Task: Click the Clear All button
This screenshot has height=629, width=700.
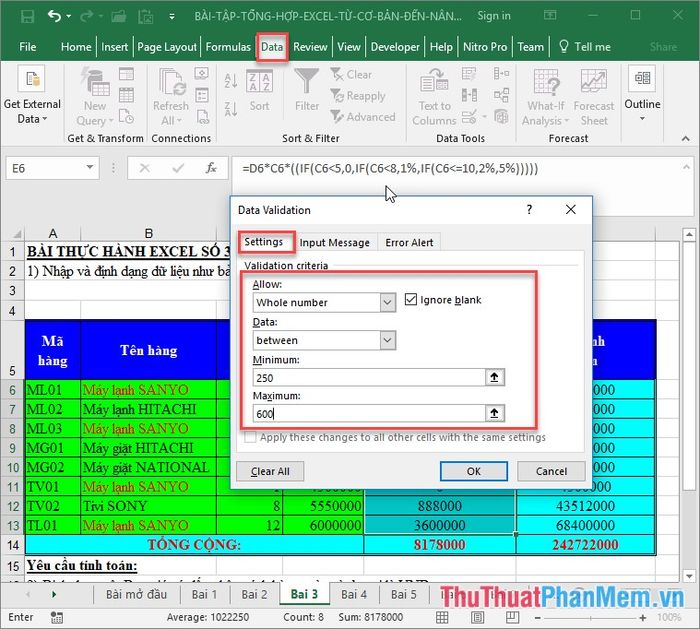Action: coord(270,471)
